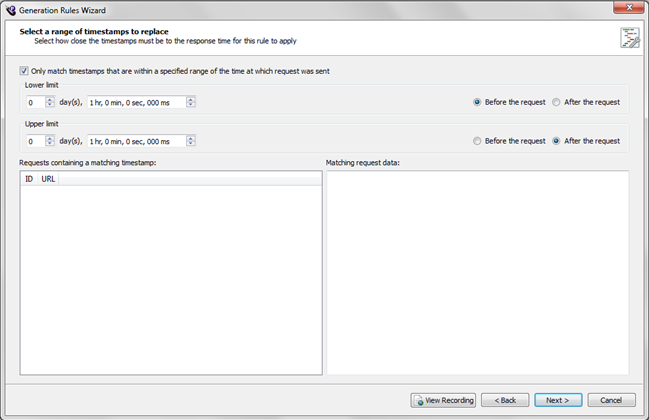Uncheck Only match timestamps within range checkbox
Viewport: 649px width, 420px height.
[x=24, y=71]
